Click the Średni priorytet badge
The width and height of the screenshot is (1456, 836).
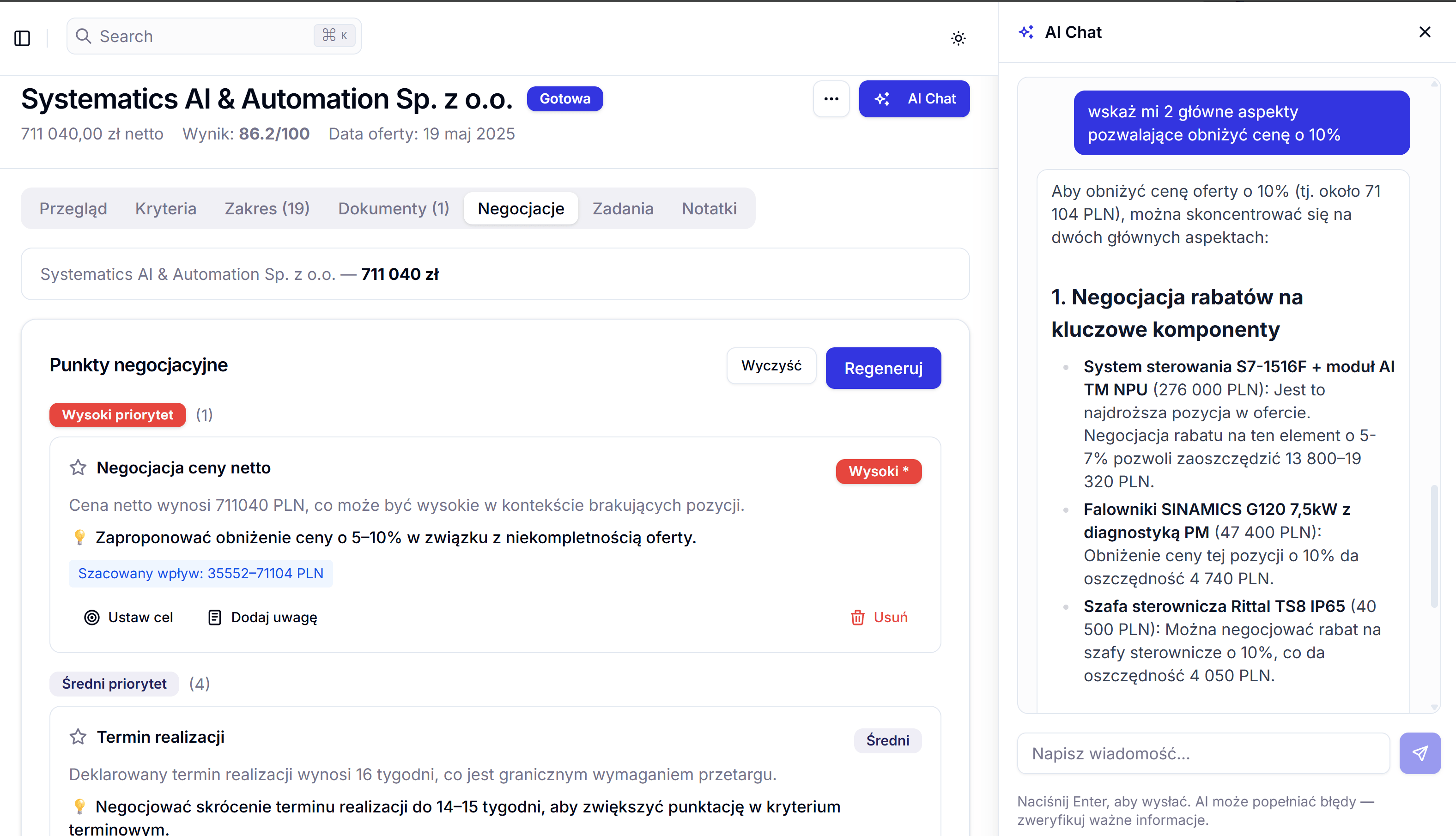point(114,684)
